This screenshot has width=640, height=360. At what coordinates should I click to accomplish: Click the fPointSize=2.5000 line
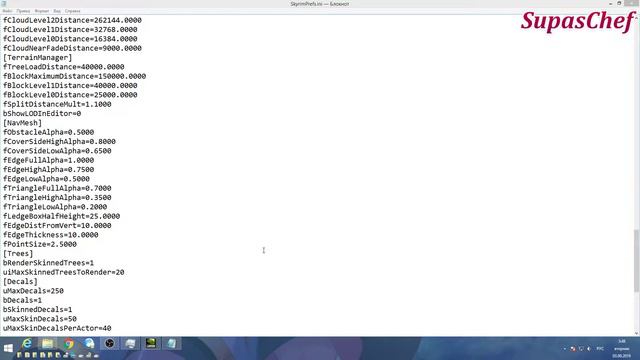(40, 244)
